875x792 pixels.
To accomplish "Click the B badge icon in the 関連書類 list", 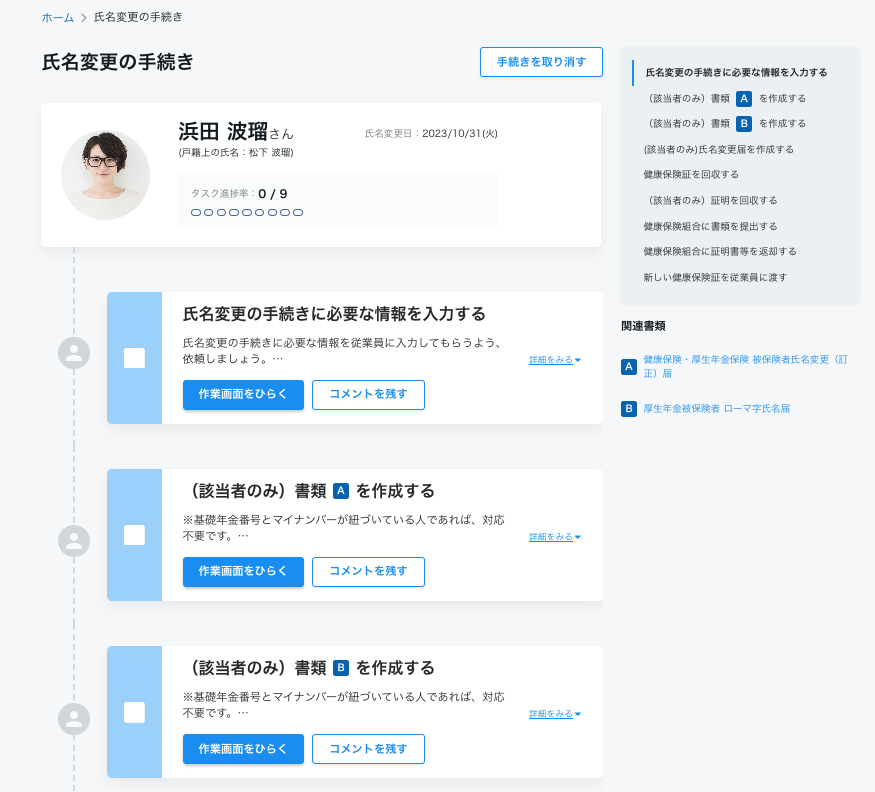I will click(x=629, y=409).
